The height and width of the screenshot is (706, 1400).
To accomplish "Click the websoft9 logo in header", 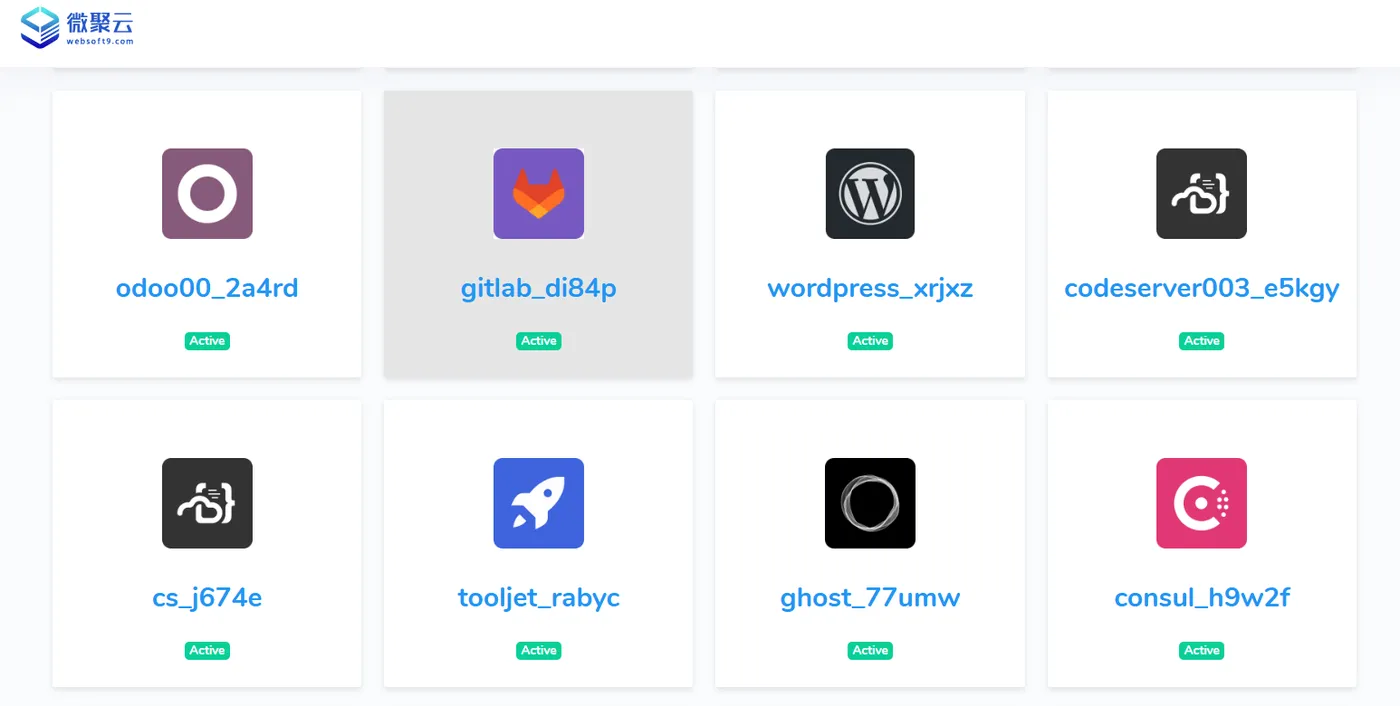I will 77,27.
